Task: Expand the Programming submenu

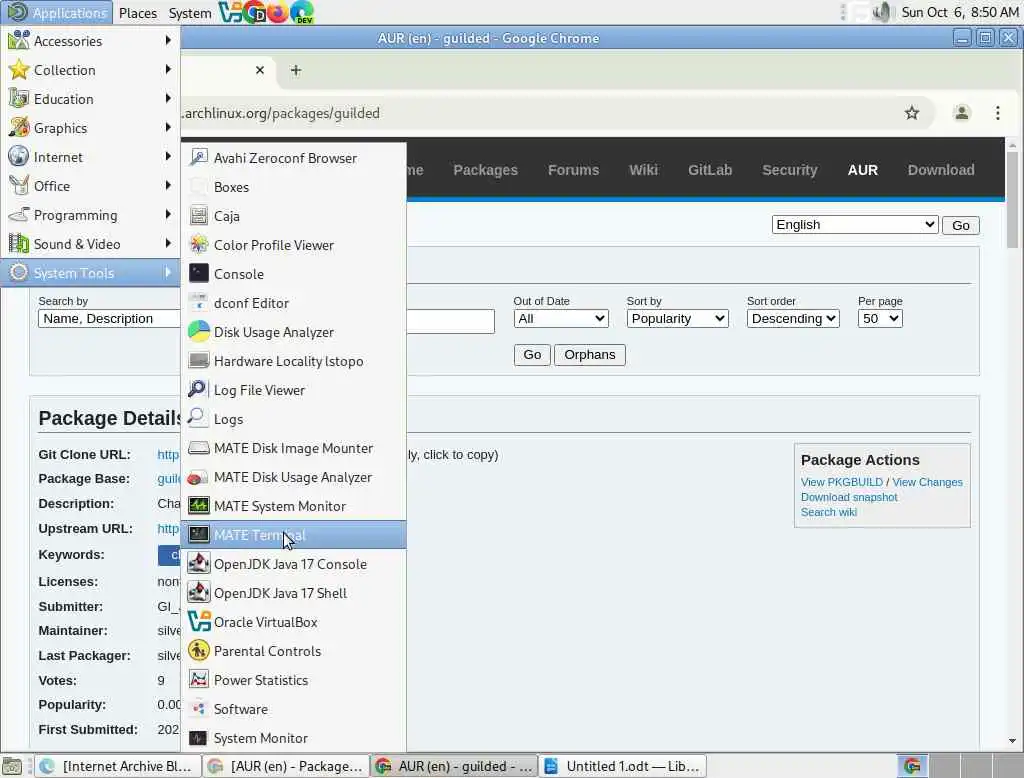Action: click(90, 215)
